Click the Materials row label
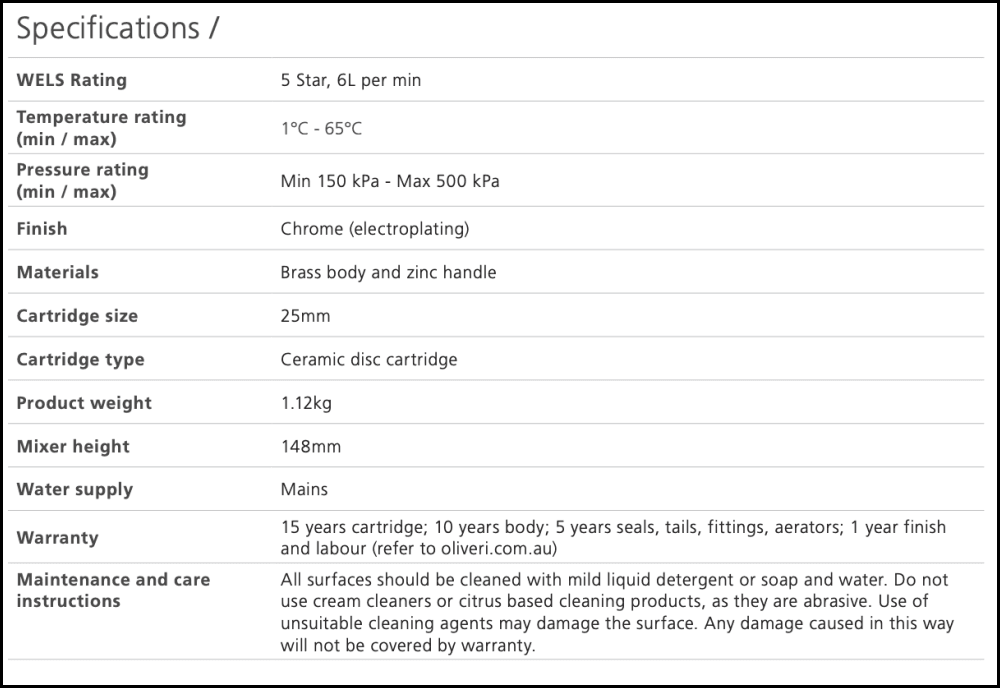1000x688 pixels. tap(58, 272)
